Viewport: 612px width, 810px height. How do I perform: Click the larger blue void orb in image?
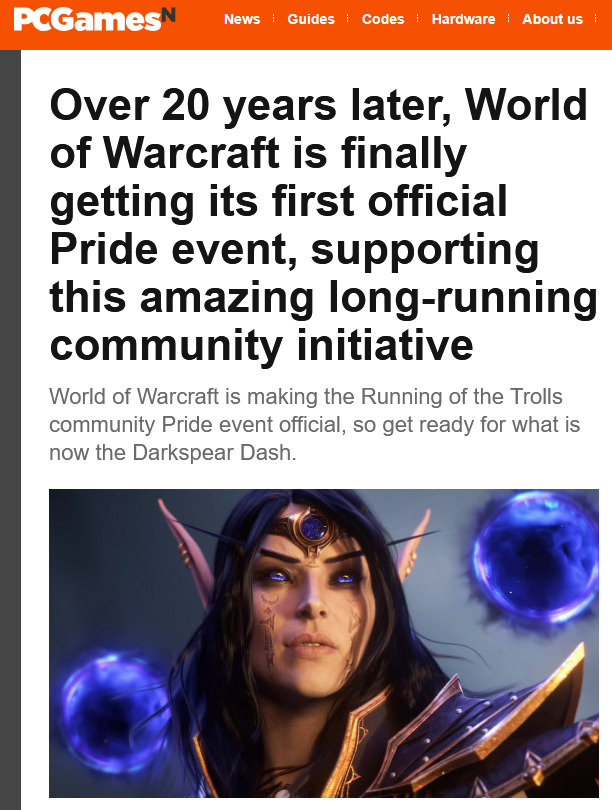(x=537, y=555)
